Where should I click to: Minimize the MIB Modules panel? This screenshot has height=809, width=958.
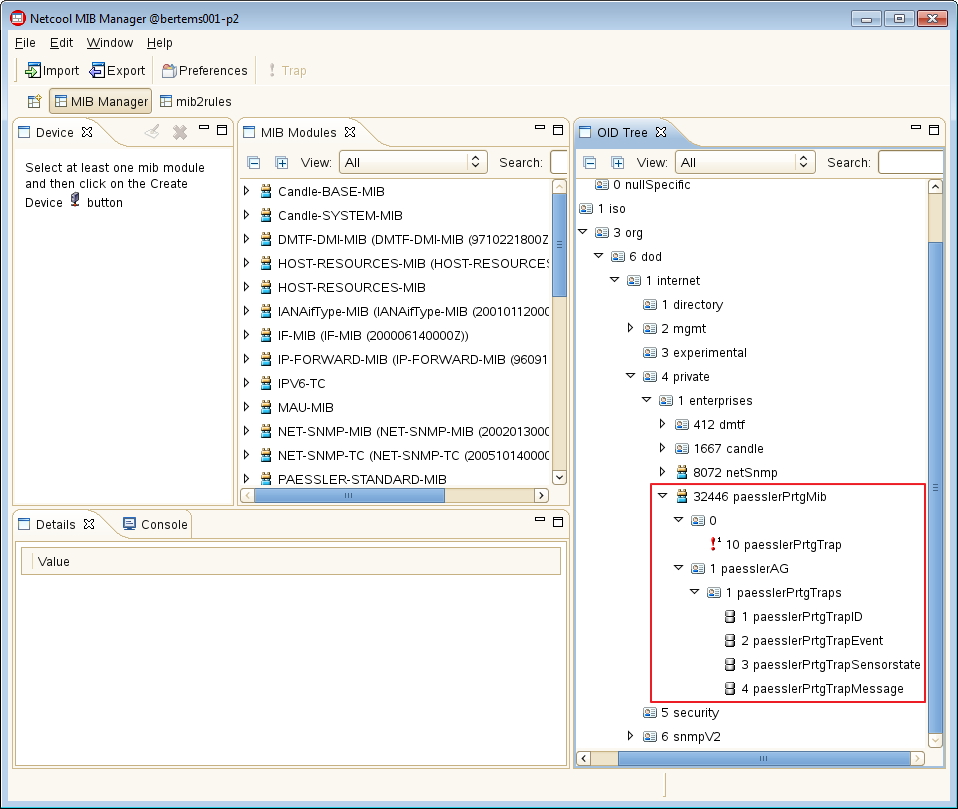tap(539, 128)
